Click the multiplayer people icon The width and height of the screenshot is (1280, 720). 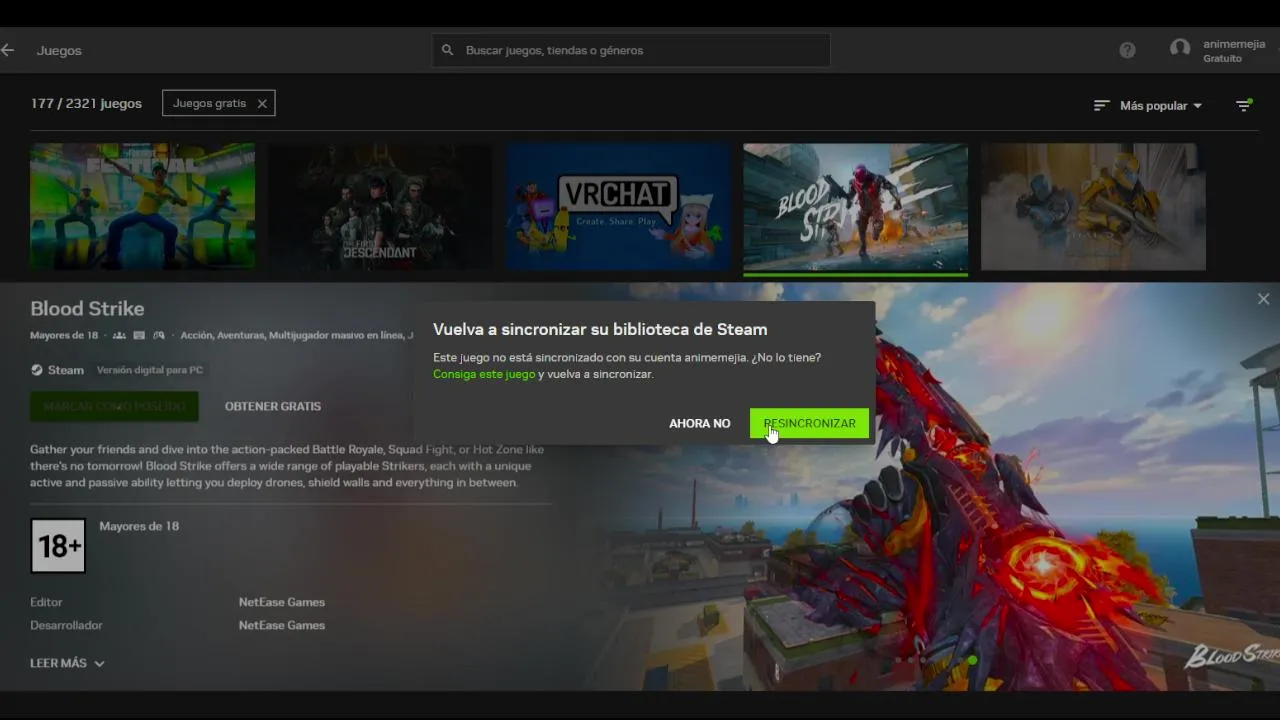[x=120, y=336]
